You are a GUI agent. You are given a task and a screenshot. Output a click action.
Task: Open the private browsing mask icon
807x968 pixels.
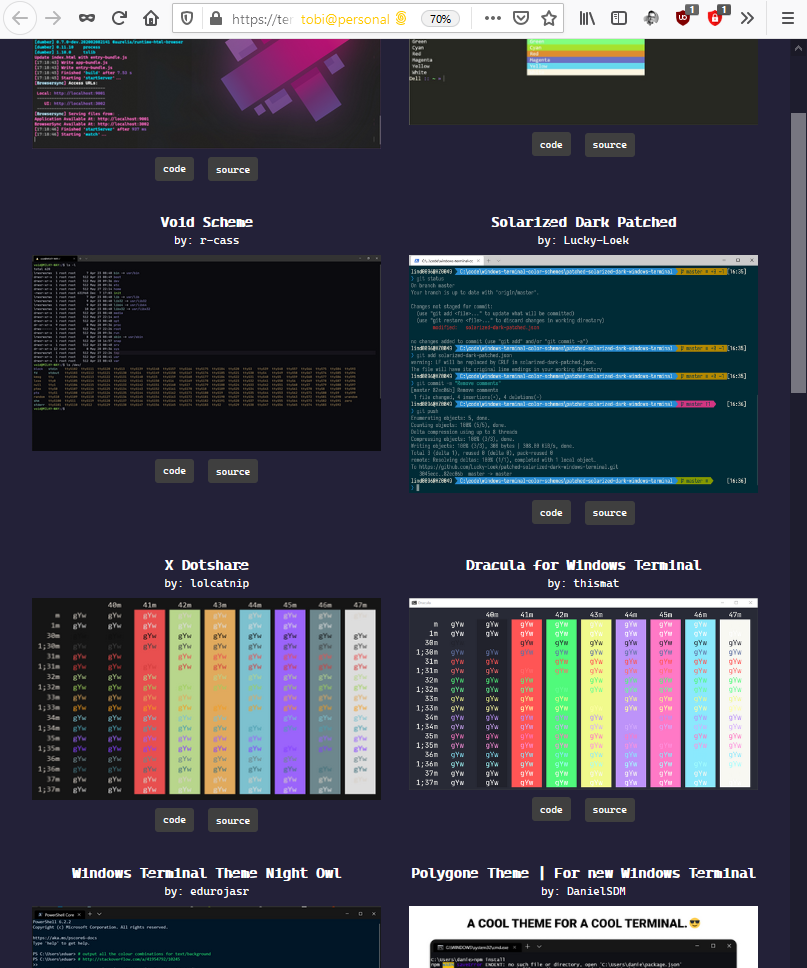tap(87, 18)
